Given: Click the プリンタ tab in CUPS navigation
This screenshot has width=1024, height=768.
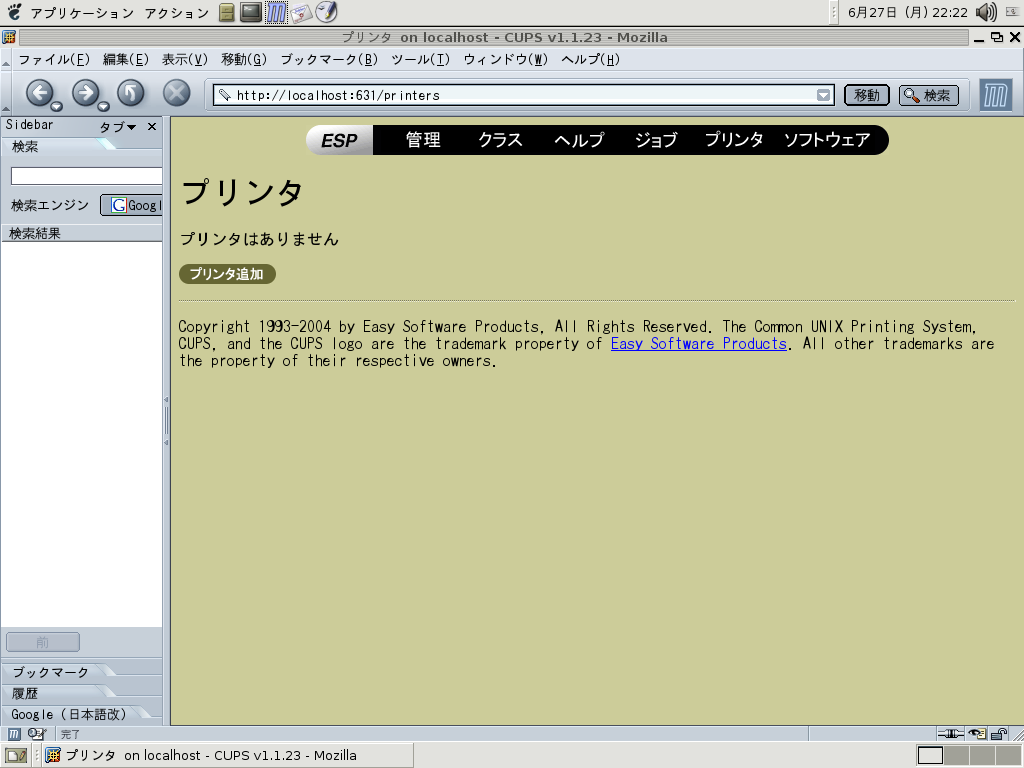Looking at the screenshot, I should [x=733, y=140].
